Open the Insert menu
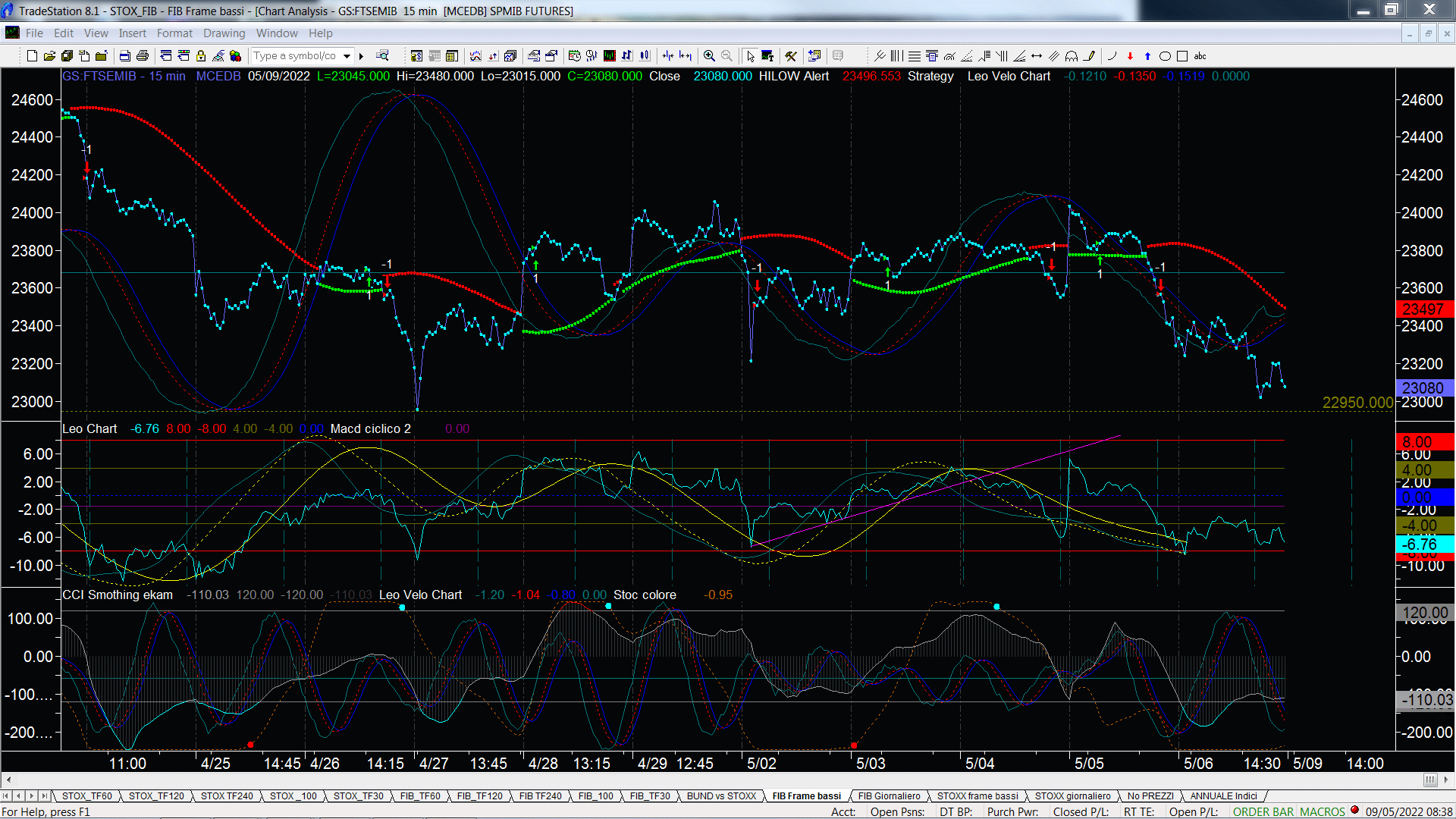The width and height of the screenshot is (1456, 819). coord(133,33)
